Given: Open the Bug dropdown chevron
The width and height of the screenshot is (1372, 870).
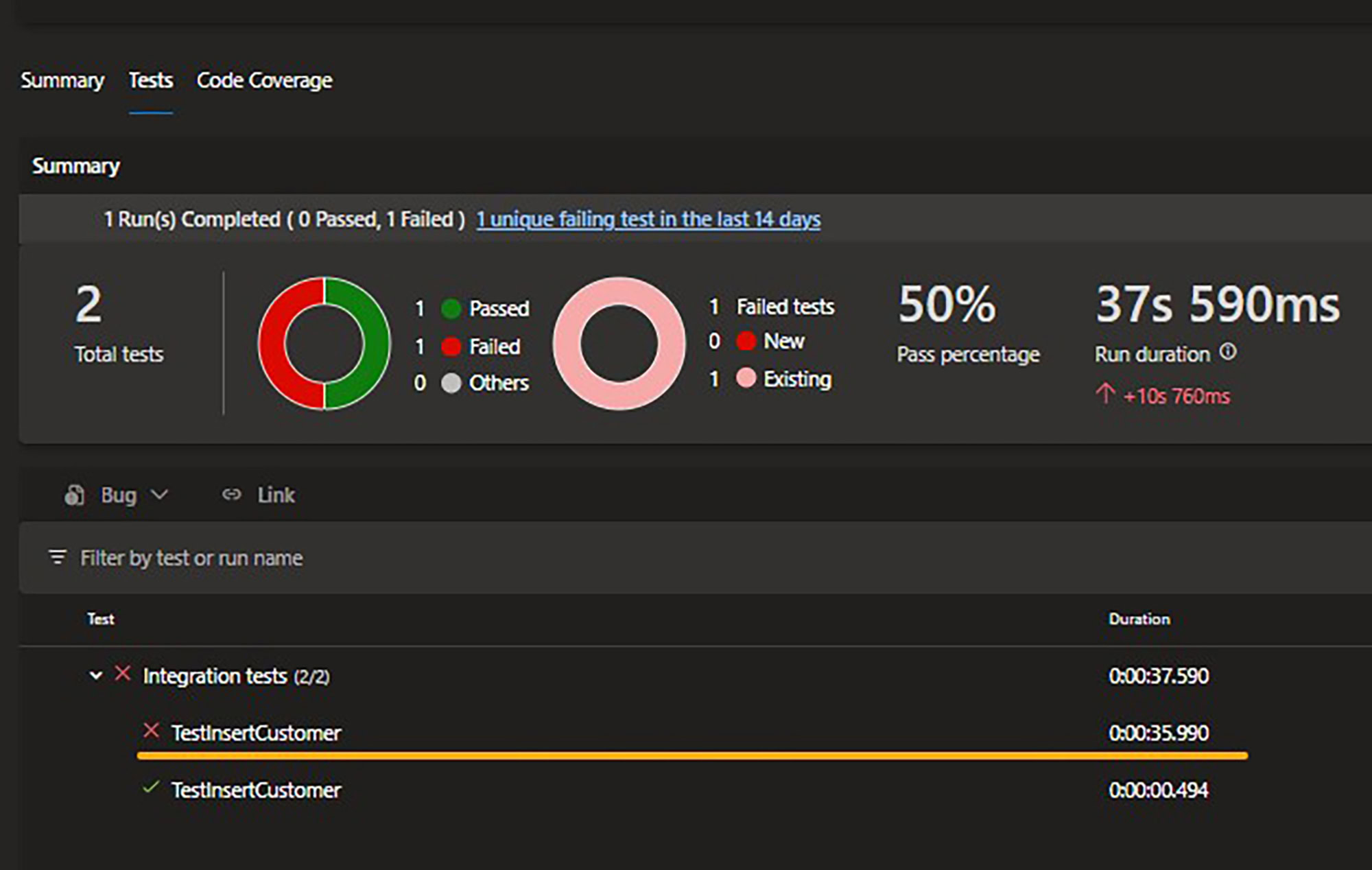Looking at the screenshot, I should (159, 495).
